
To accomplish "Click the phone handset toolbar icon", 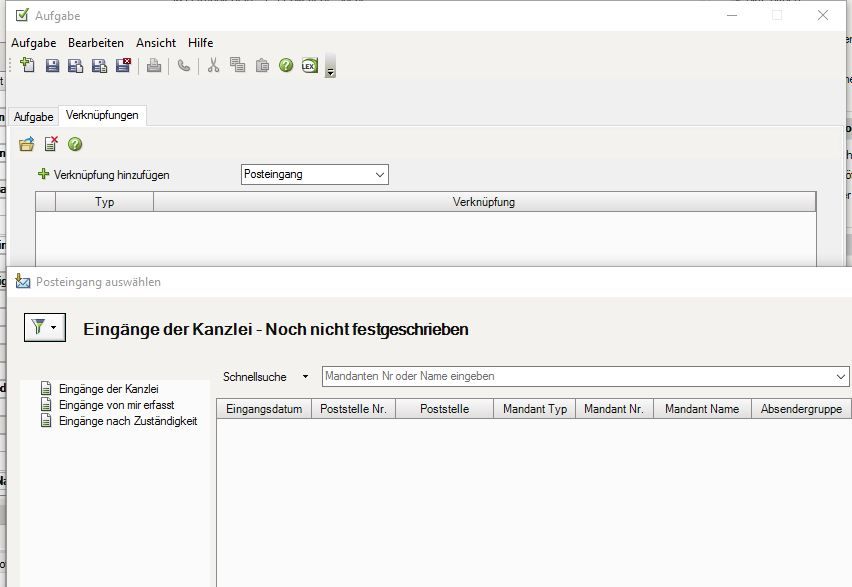I will coord(184,66).
